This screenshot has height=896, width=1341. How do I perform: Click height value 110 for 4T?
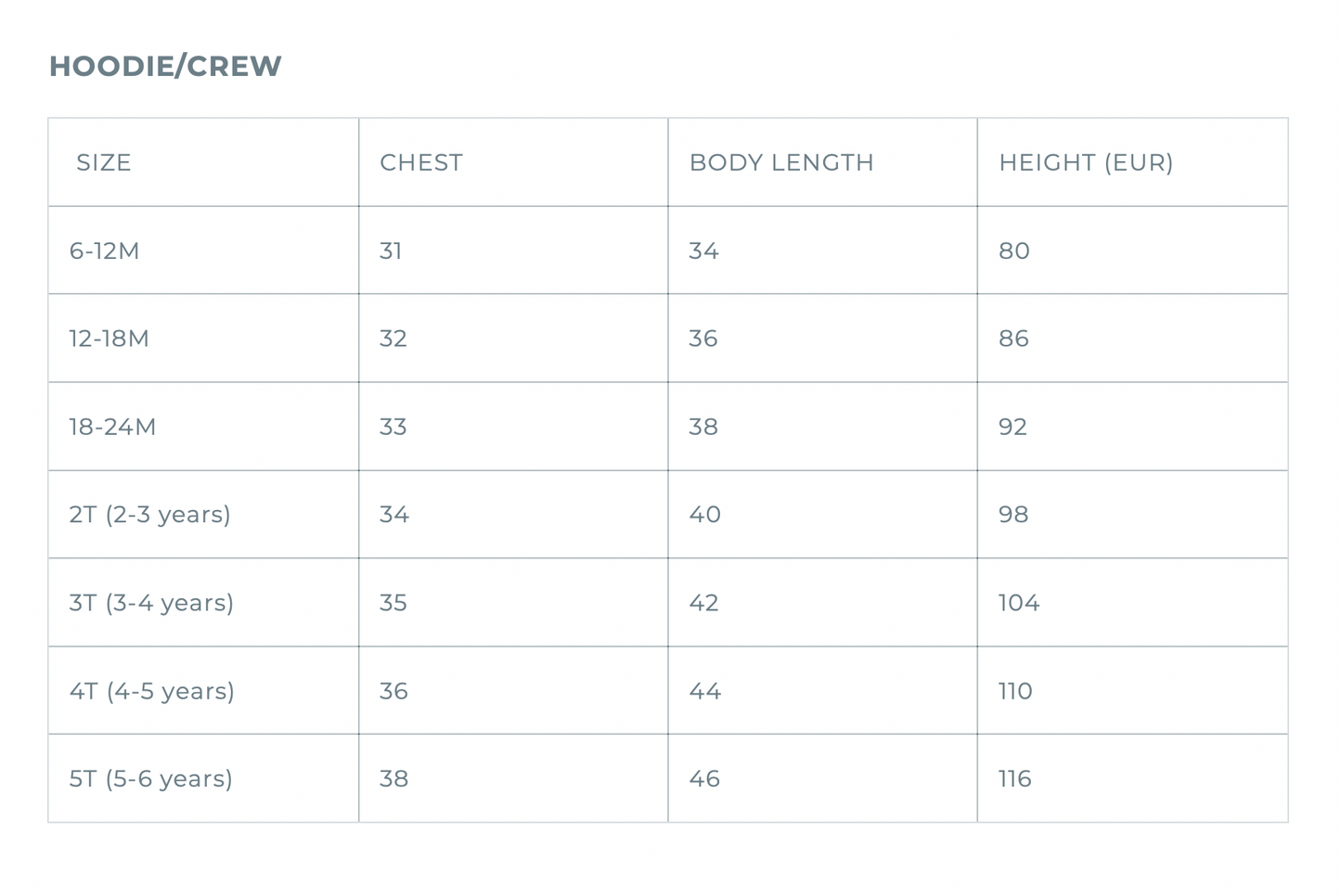click(1015, 691)
